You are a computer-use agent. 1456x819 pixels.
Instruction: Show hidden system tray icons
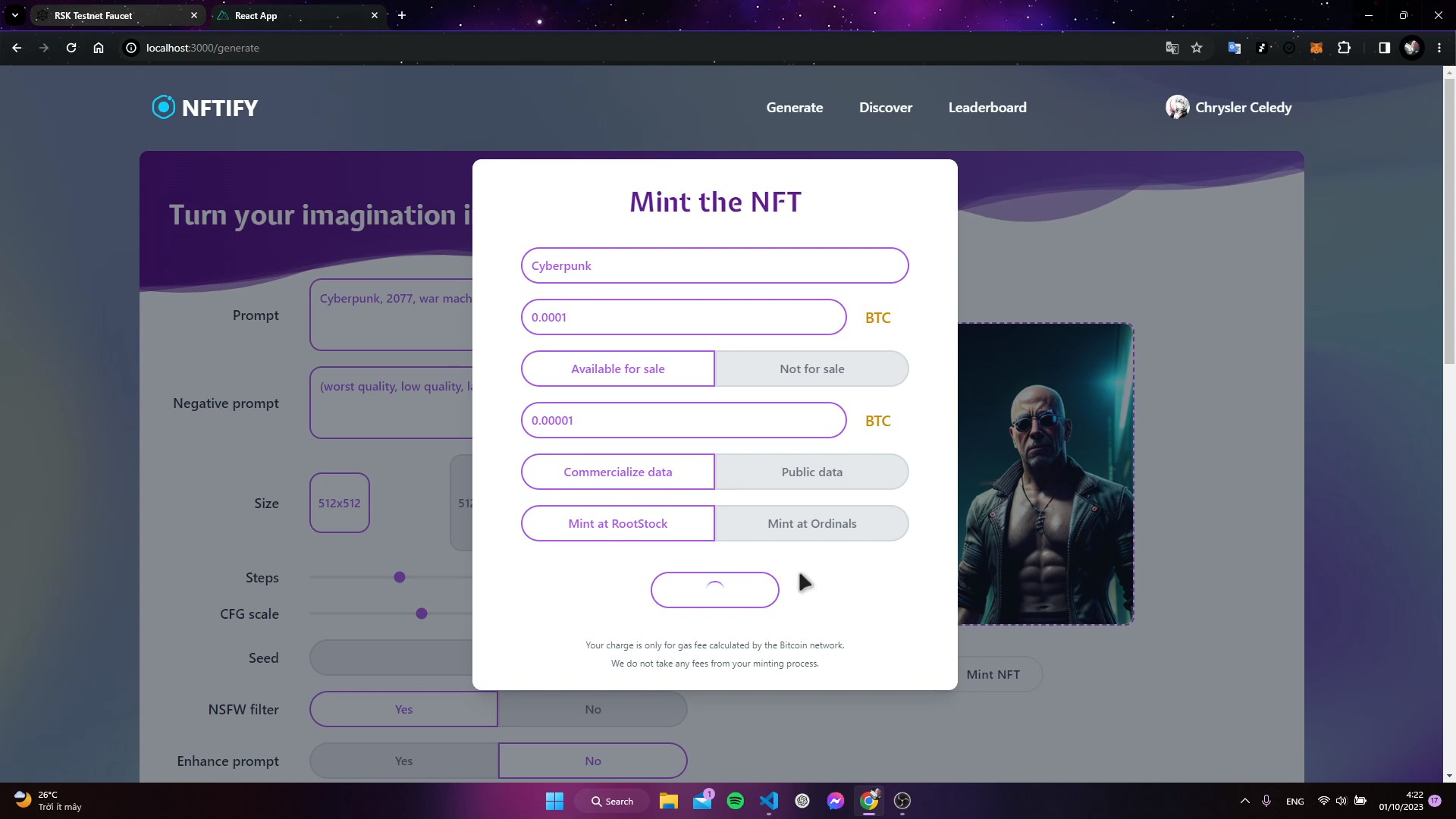pos(1244,801)
